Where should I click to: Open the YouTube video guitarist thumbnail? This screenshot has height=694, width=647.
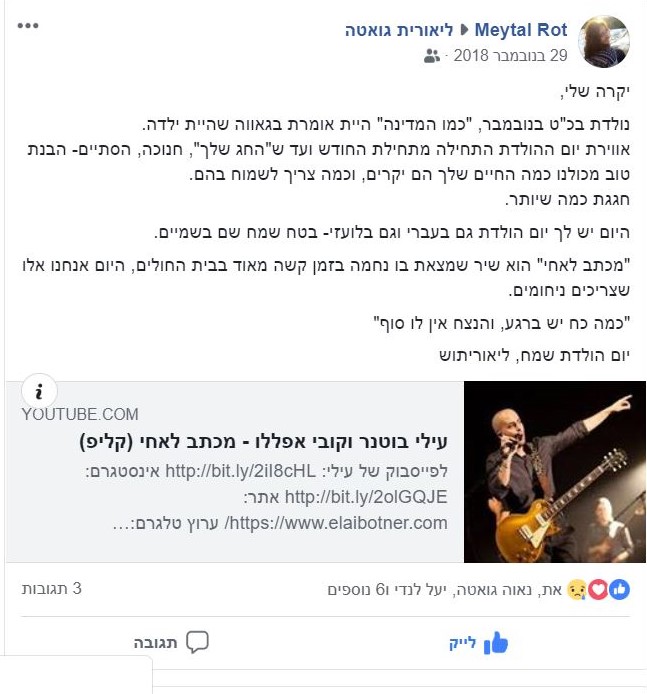[x=555, y=472]
